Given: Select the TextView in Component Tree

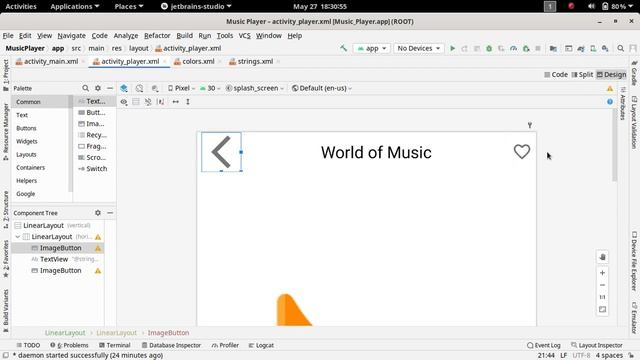Looking at the screenshot, I should pos(54,259).
